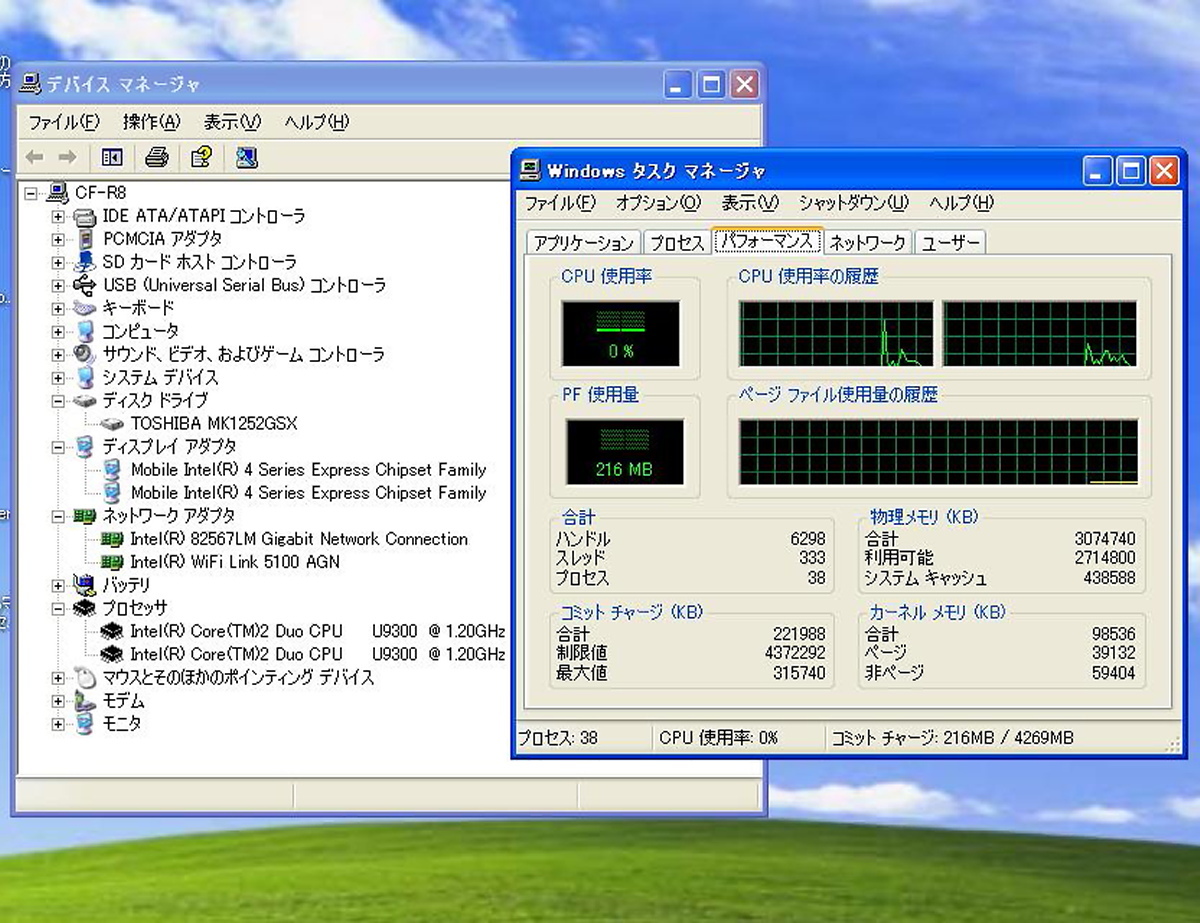The width and height of the screenshot is (1200, 923).
Task: Open the Task Manager 表示(V) menu
Action: pyautogui.click(x=750, y=203)
